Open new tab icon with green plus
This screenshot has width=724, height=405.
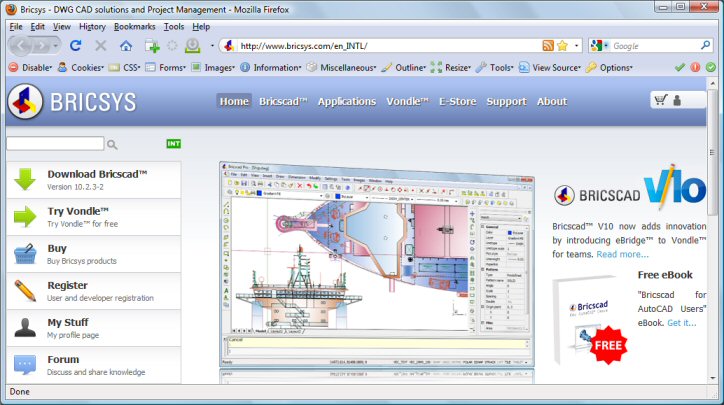click(152, 46)
